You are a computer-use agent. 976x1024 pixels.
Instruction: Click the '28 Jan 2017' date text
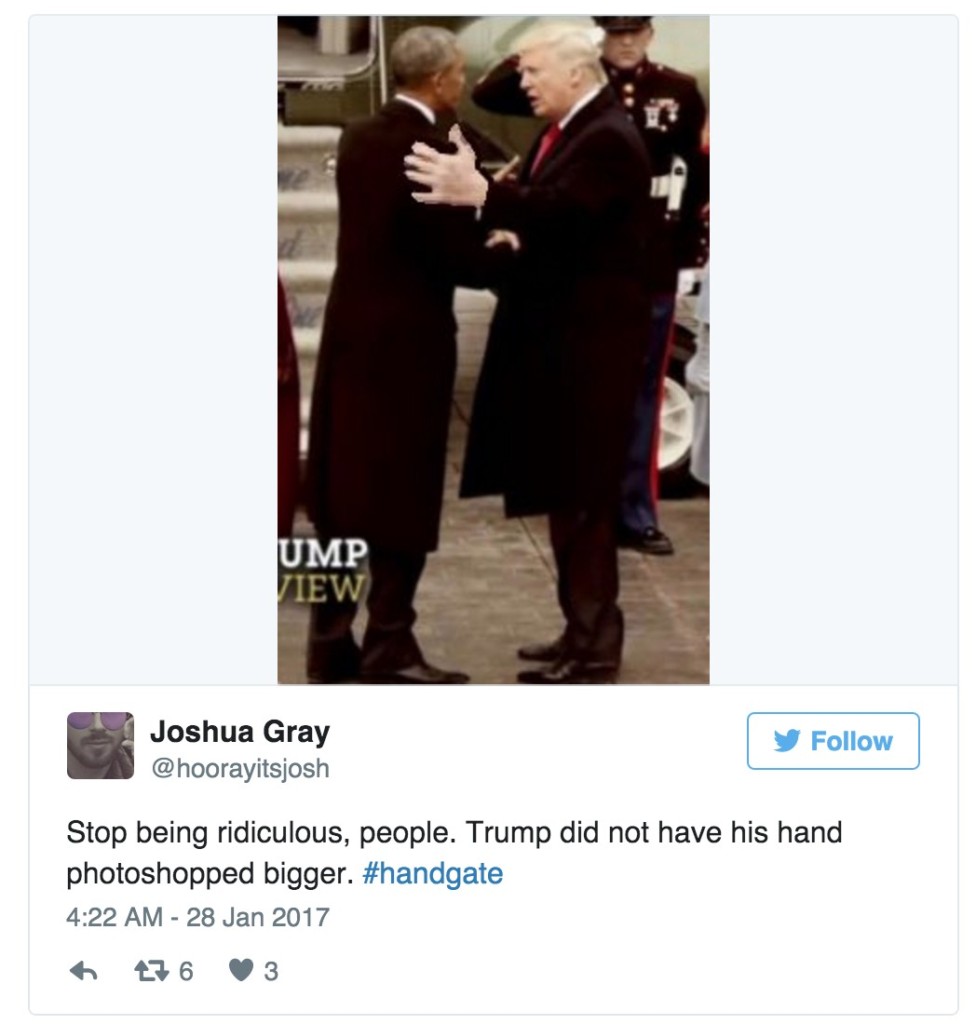[x=258, y=917]
